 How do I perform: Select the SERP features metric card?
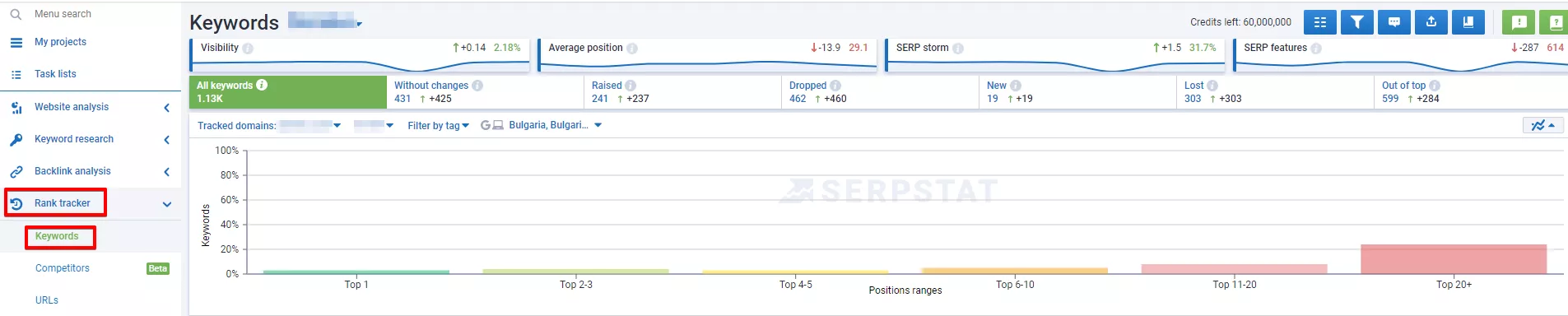pyautogui.click(x=1401, y=56)
